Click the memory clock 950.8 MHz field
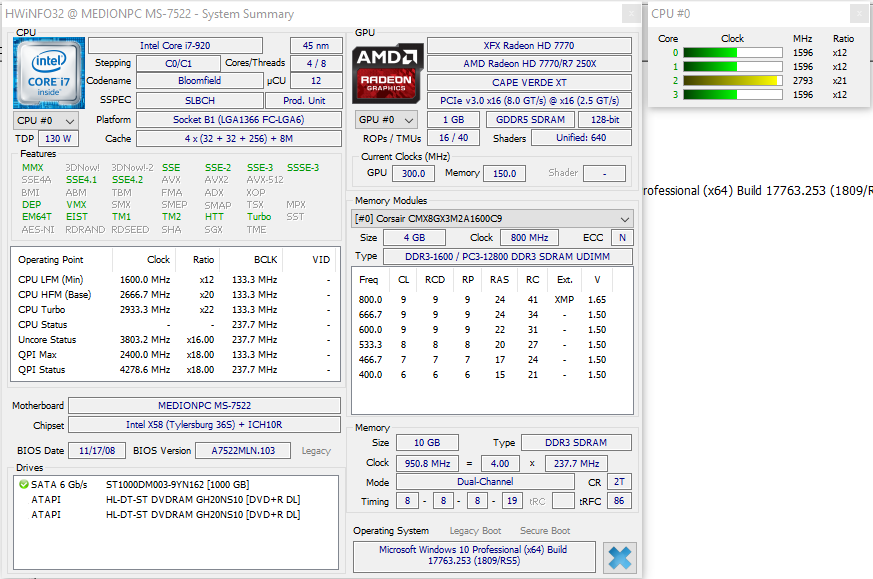Screen dimensions: 873x579 (x=427, y=463)
